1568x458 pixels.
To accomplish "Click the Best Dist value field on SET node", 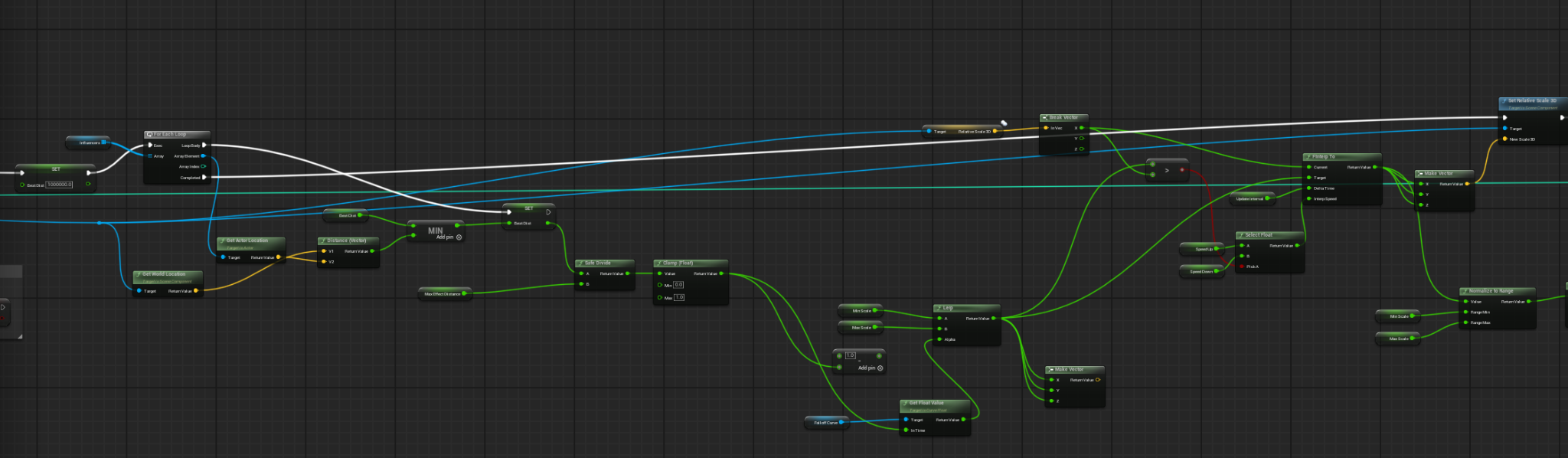I will pos(59,185).
